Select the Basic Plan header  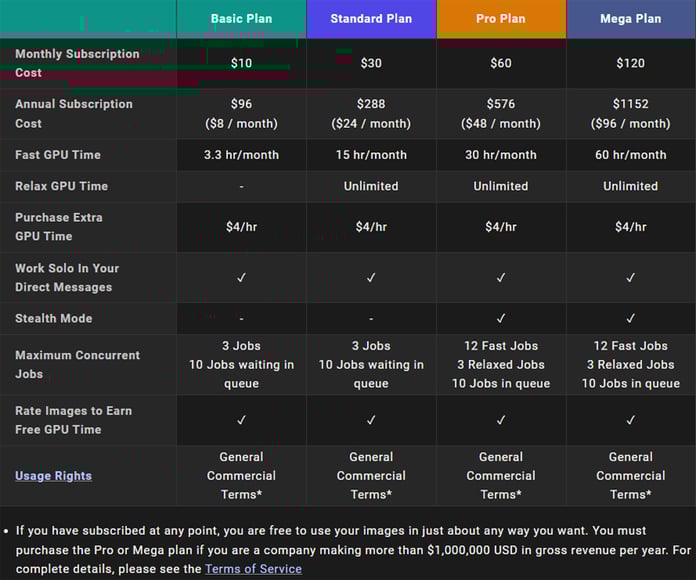coord(241,19)
